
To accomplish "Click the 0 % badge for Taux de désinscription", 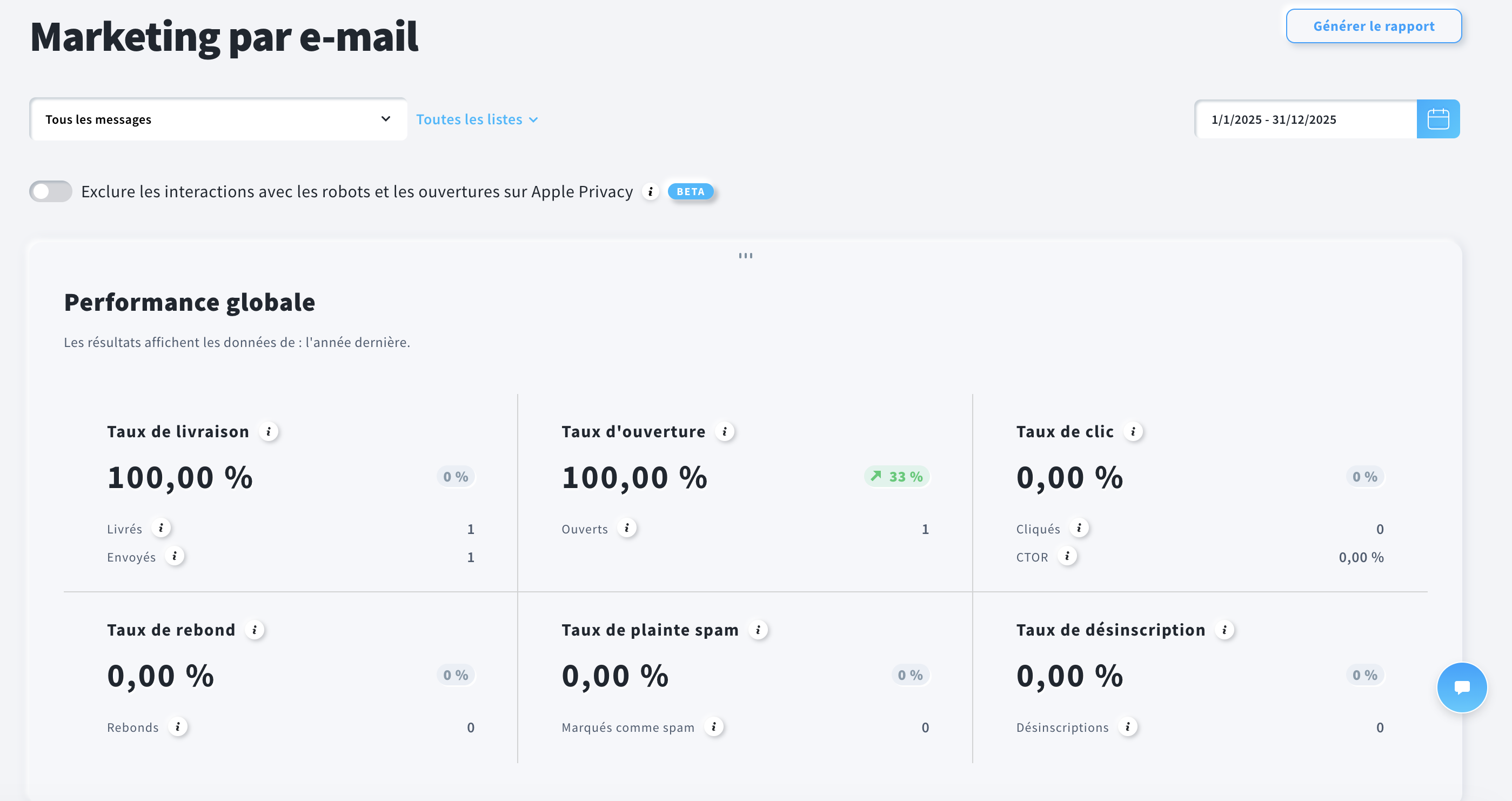I will point(1364,675).
